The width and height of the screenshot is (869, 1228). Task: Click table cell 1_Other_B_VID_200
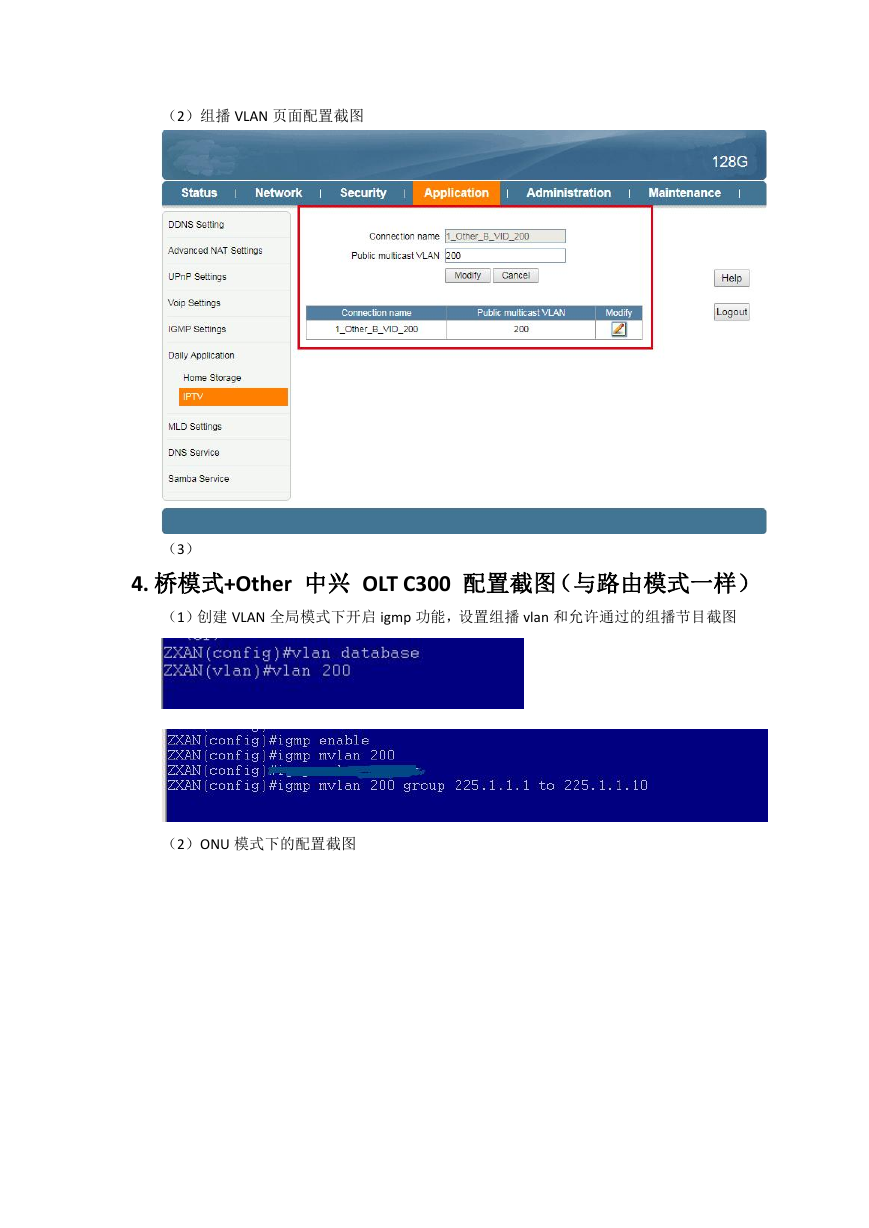[376, 329]
